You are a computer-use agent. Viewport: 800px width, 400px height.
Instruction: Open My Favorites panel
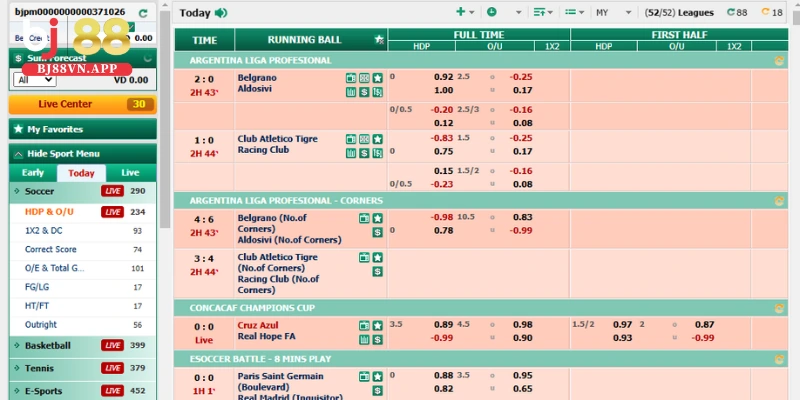point(83,129)
